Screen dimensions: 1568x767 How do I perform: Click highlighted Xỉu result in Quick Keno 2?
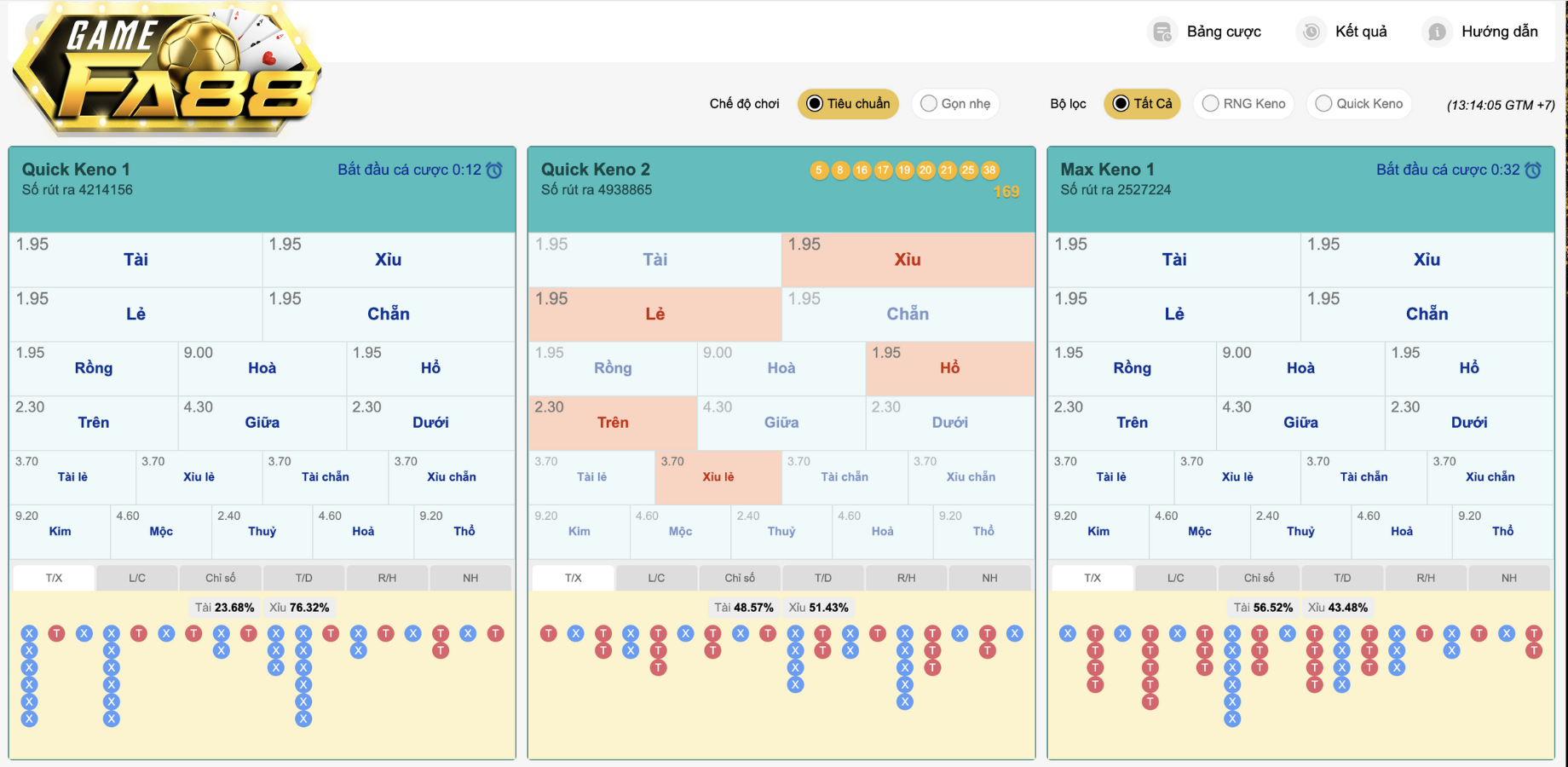point(908,260)
